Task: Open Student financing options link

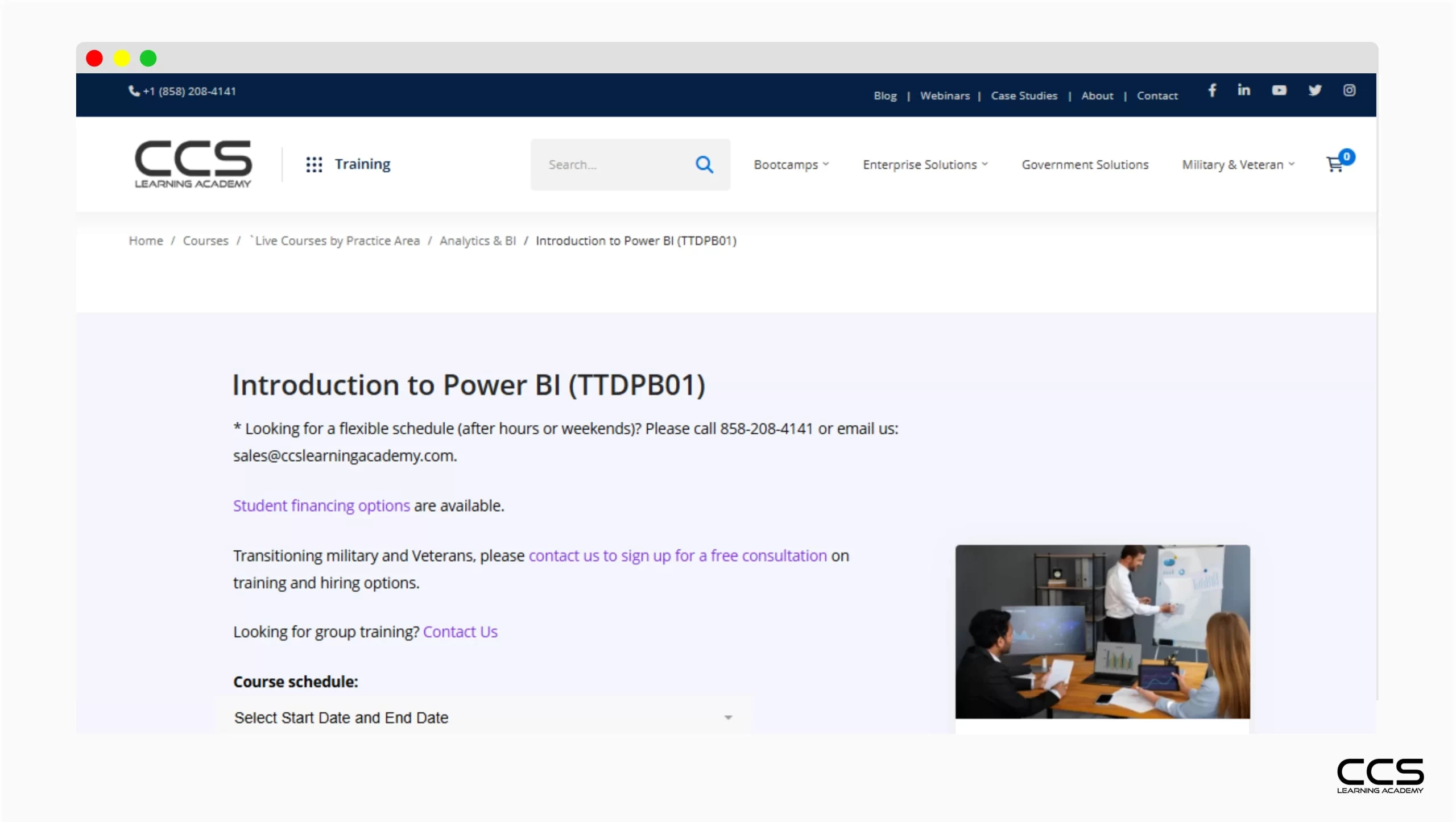Action: pos(321,505)
